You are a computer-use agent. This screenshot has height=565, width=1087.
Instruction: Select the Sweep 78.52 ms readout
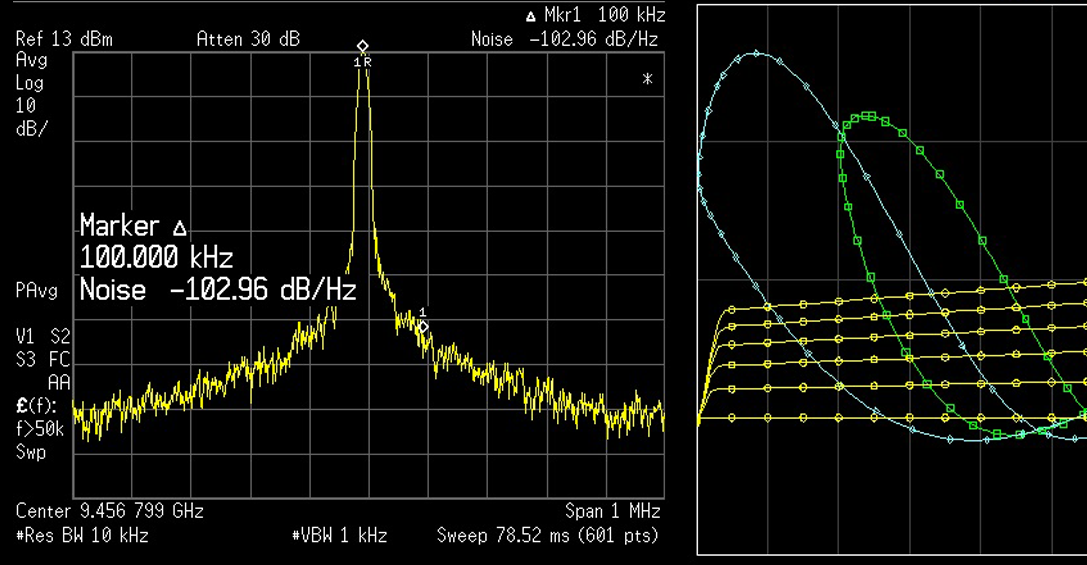pos(548,535)
